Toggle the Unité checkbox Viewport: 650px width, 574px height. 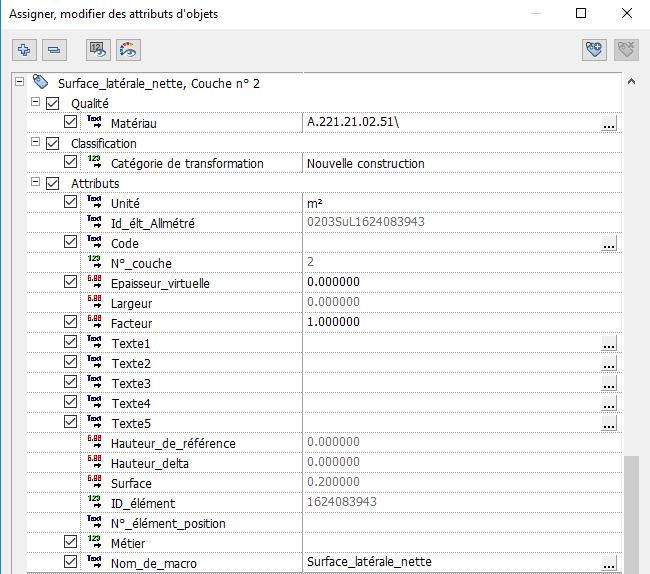[70, 202]
